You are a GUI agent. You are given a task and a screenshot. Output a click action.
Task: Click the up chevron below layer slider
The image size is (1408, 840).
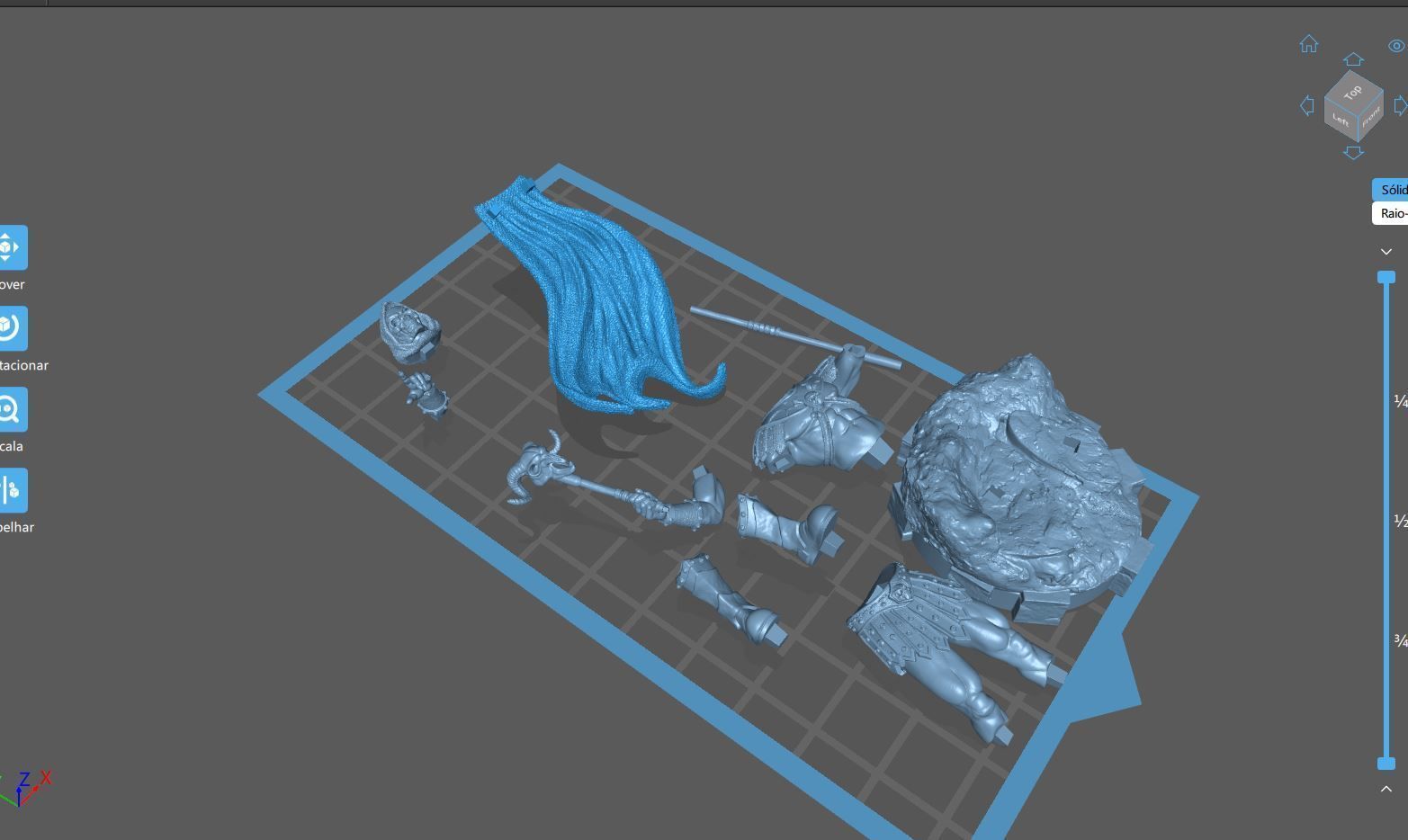pyautogui.click(x=1386, y=789)
